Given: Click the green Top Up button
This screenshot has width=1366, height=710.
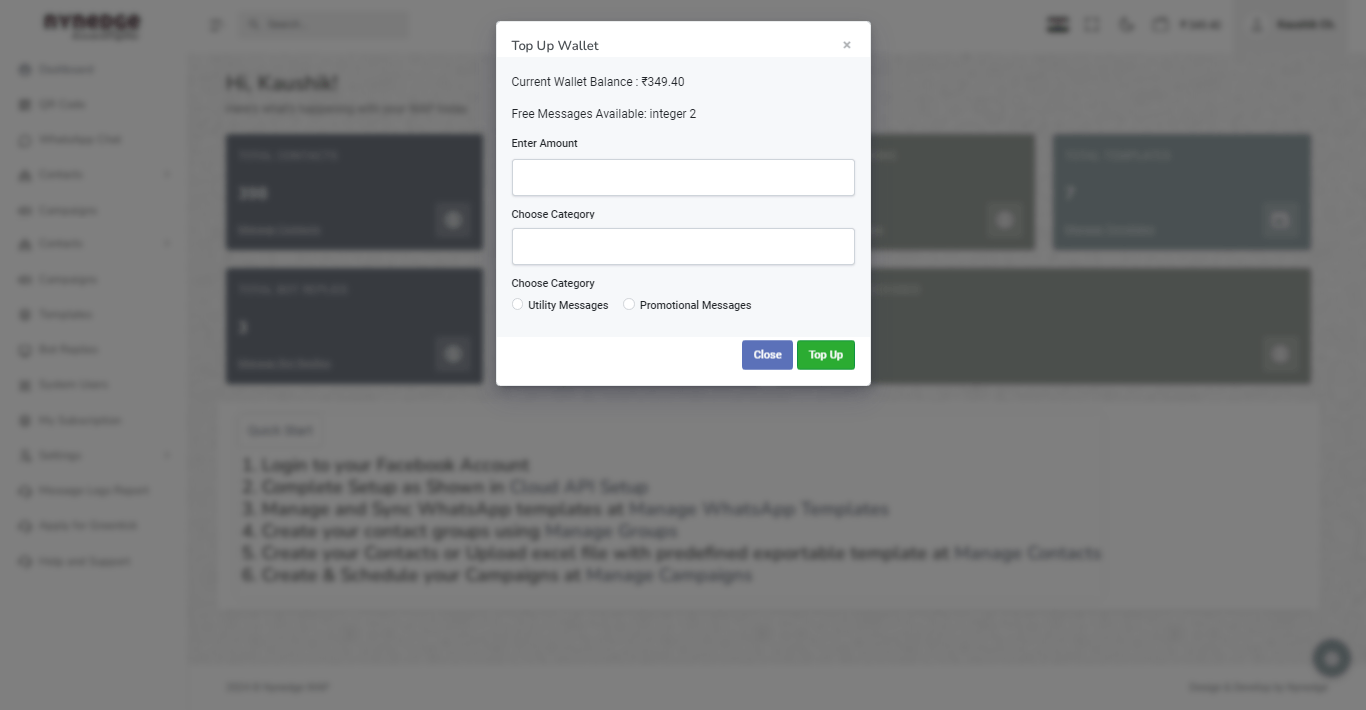Looking at the screenshot, I should pyautogui.click(x=826, y=355).
